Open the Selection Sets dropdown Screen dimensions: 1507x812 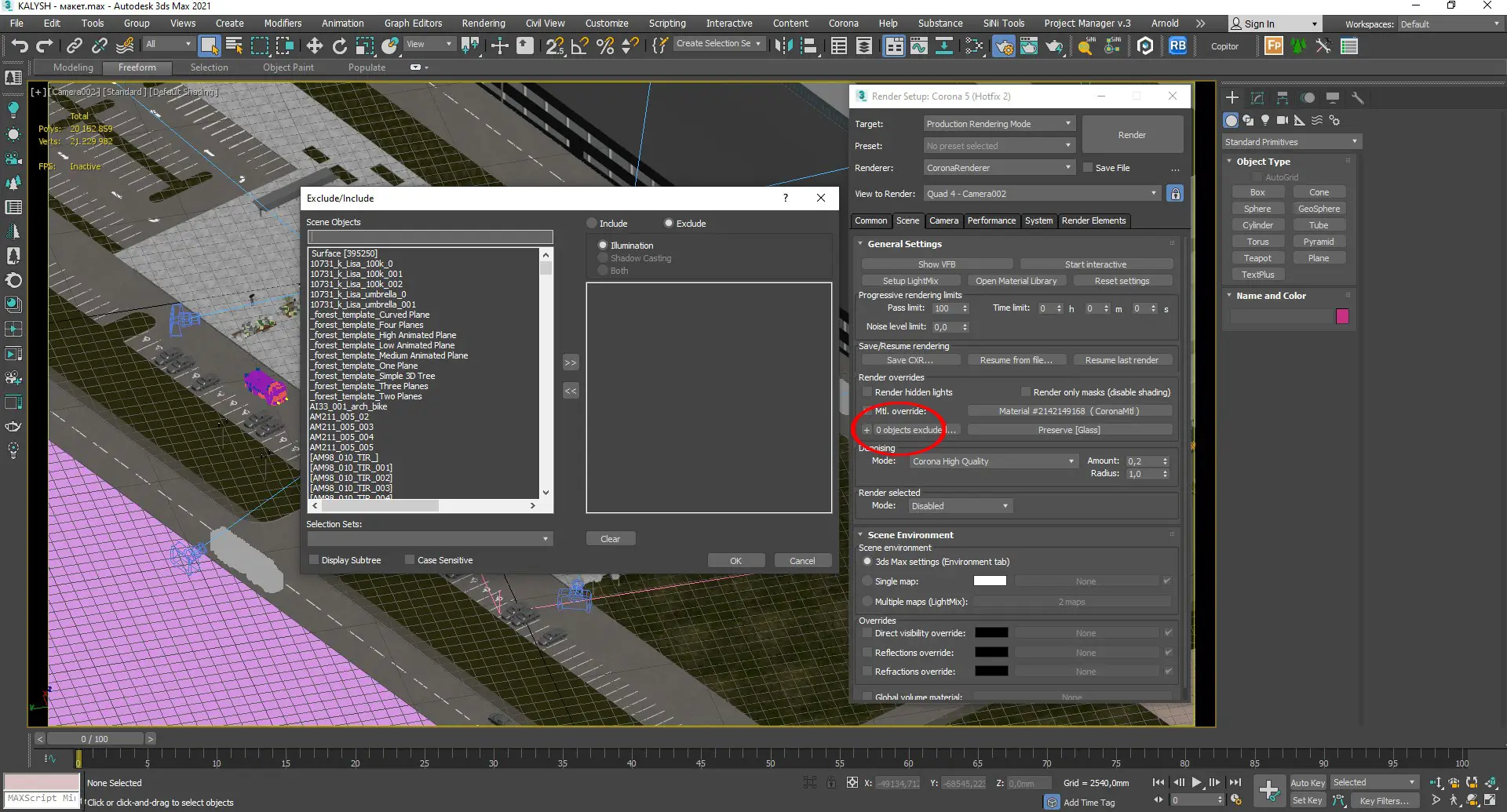coord(429,539)
